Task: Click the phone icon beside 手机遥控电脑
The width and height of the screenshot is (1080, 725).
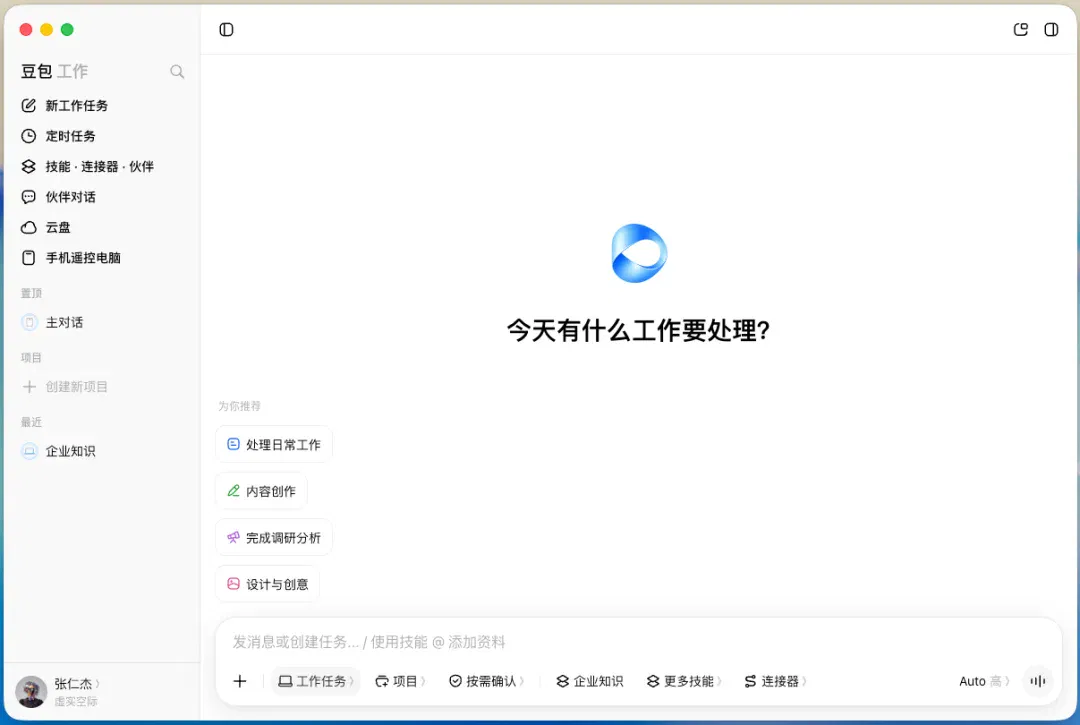Action: [28, 258]
